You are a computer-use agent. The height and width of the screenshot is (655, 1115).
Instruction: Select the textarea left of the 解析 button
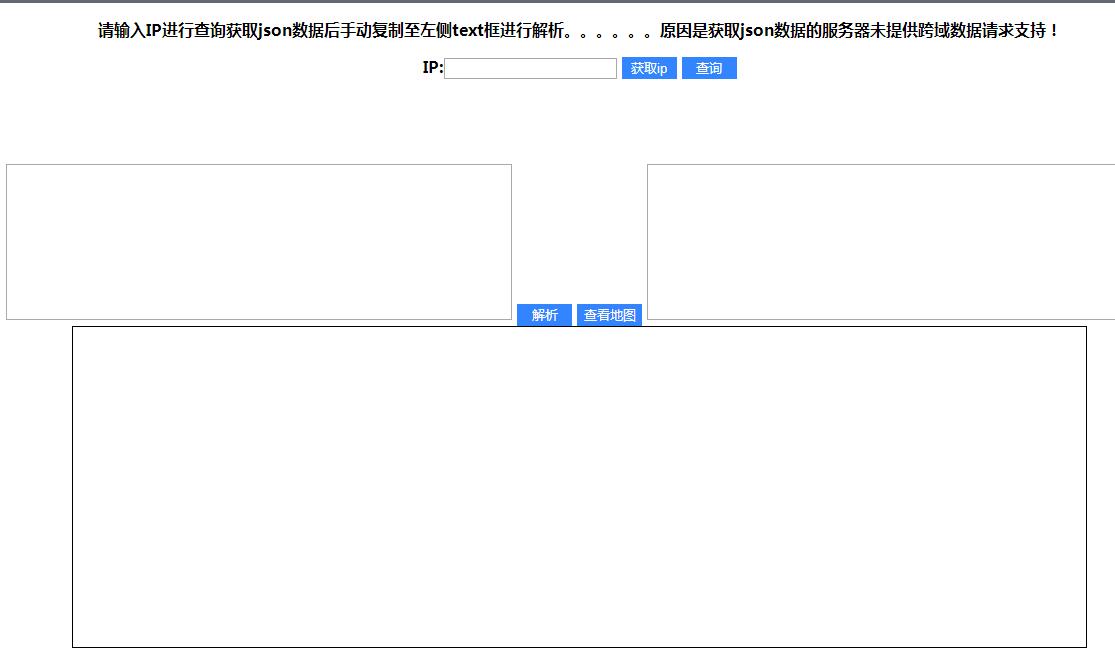click(x=259, y=242)
